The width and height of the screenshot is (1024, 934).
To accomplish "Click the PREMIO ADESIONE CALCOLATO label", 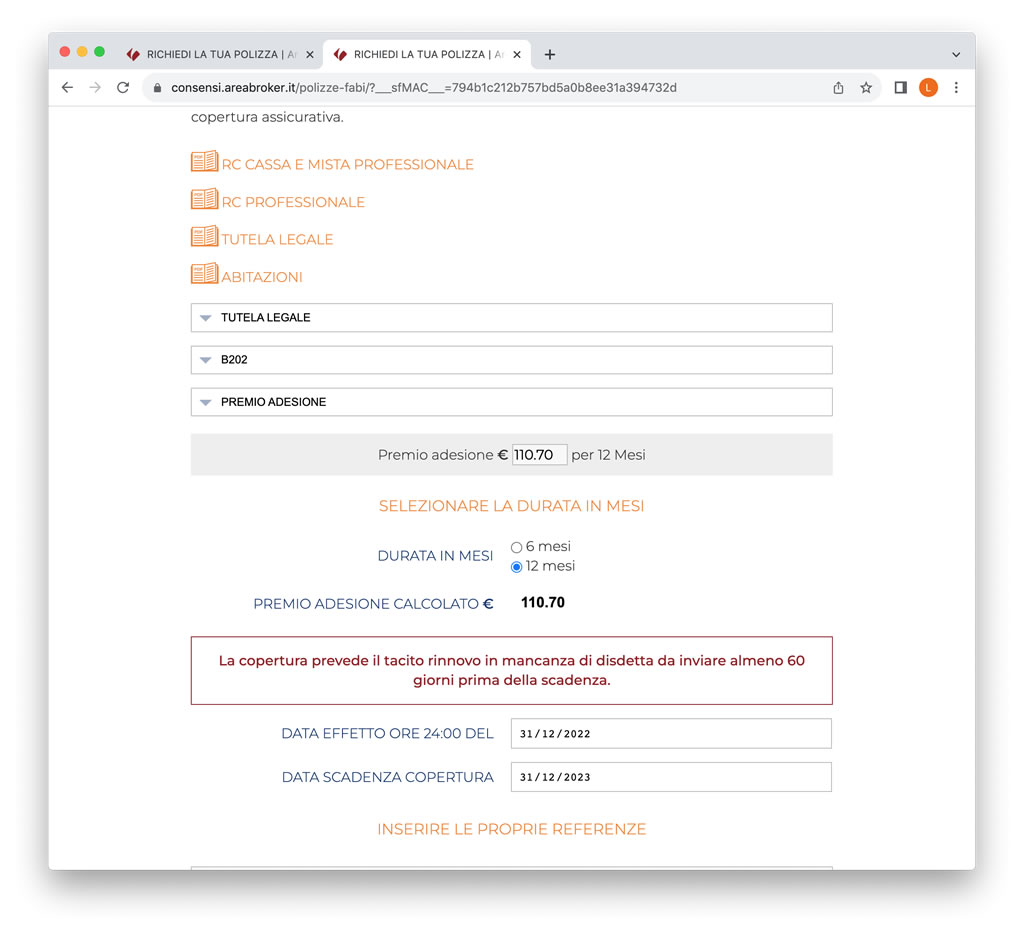I will pos(373,604).
